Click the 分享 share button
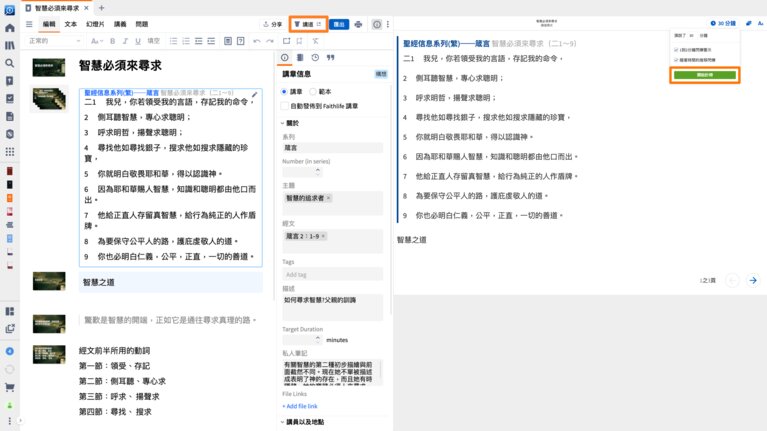 pos(272,24)
